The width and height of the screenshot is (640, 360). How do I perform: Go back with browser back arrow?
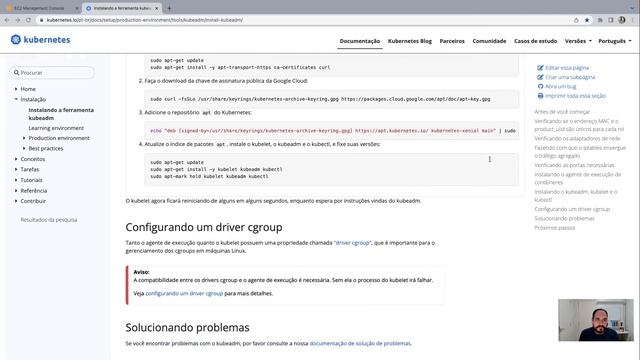pos(7,20)
